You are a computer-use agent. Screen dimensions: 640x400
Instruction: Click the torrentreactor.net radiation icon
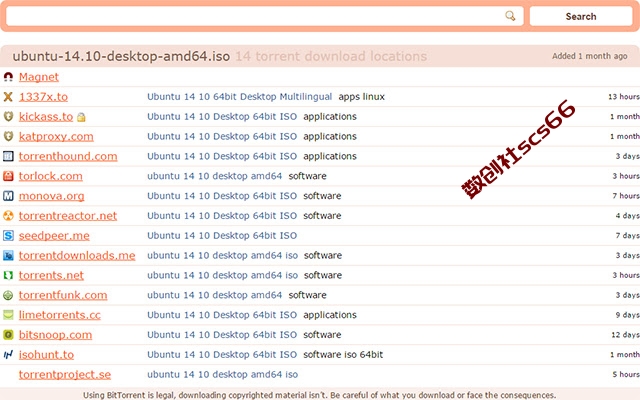pyautogui.click(x=8, y=216)
